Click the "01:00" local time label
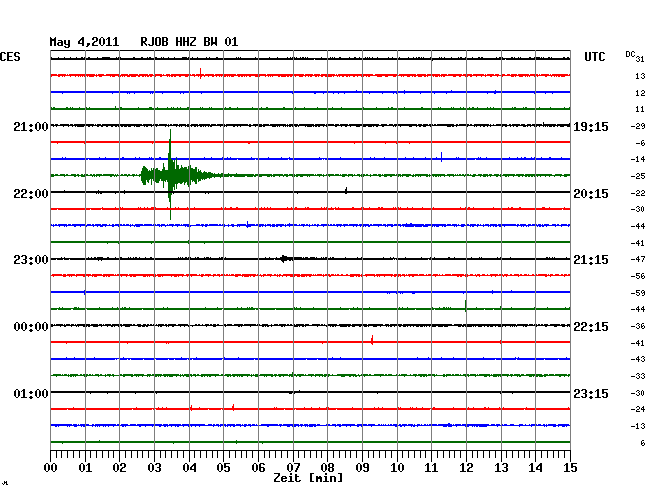Image resolution: width=650 pixels, height=494 pixels. coord(31,393)
